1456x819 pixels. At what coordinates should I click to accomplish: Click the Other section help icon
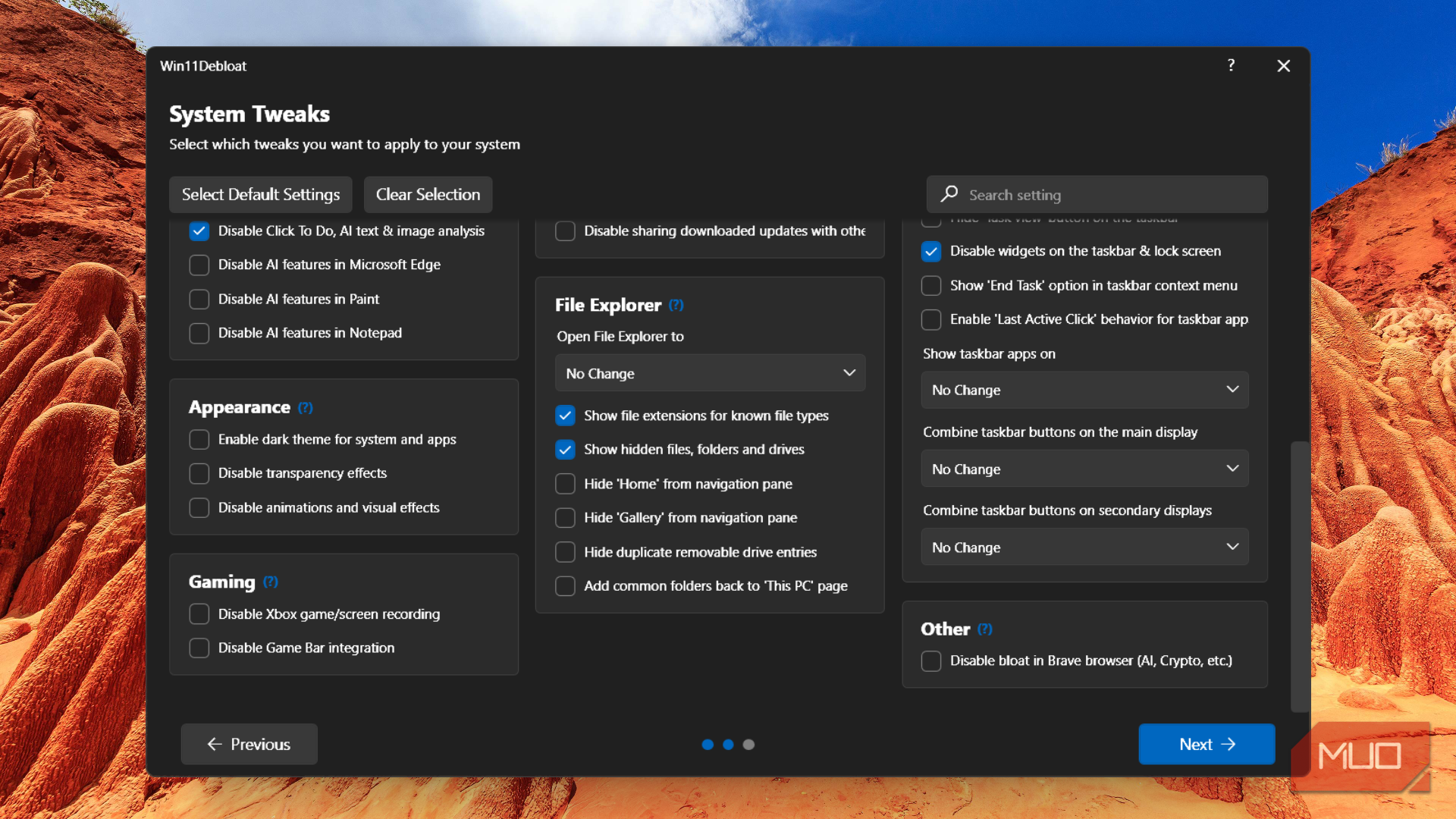pyautogui.click(x=985, y=629)
